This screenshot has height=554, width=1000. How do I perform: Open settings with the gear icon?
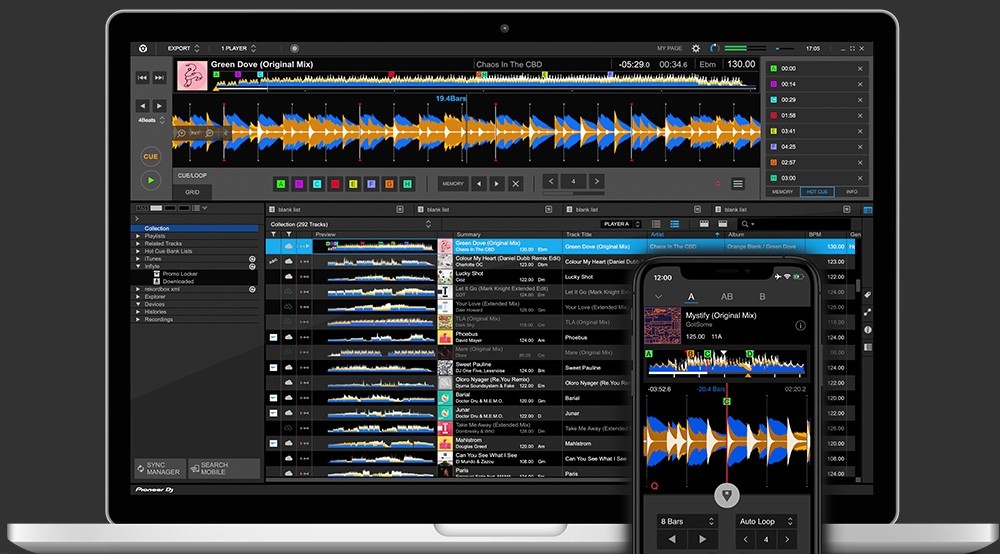tap(696, 48)
